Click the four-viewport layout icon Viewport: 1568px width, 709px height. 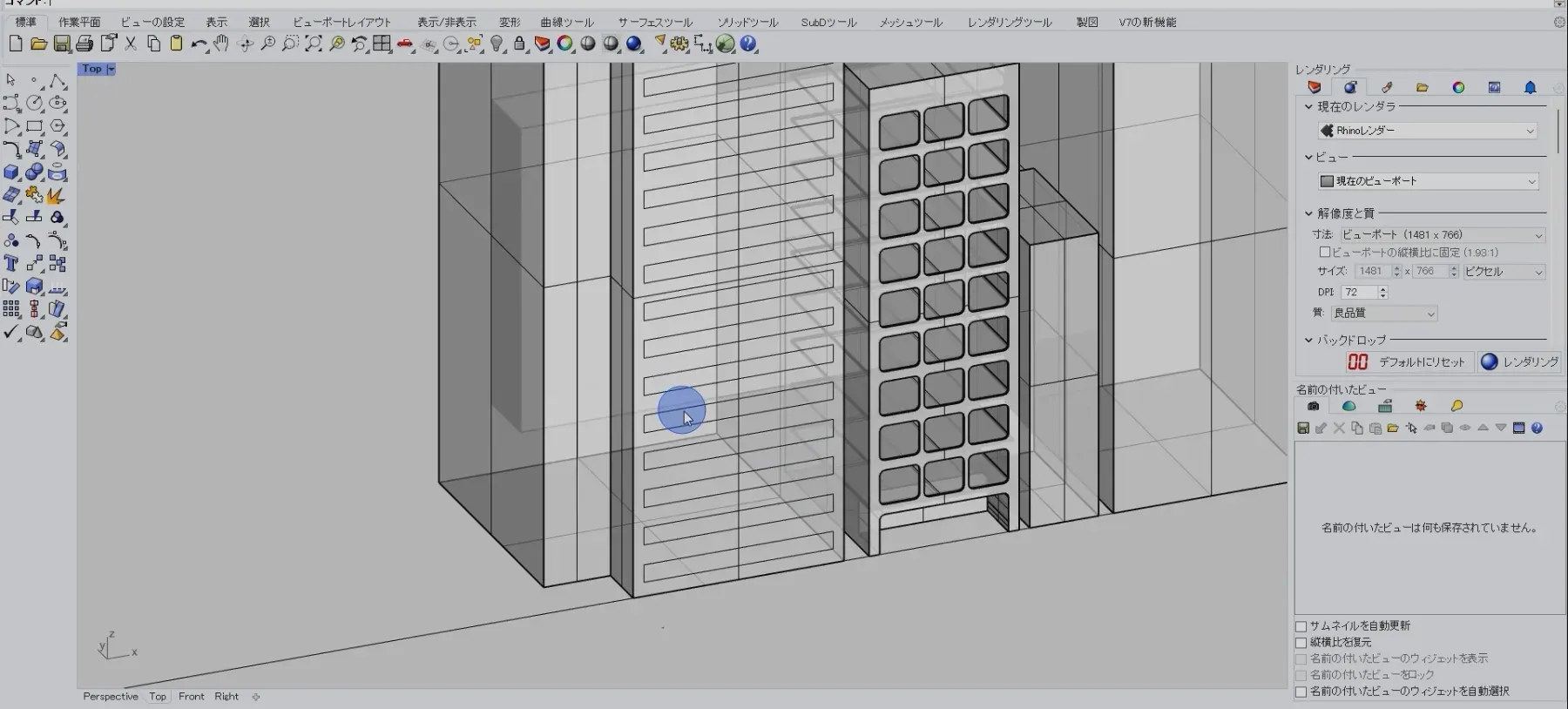pyautogui.click(x=382, y=44)
